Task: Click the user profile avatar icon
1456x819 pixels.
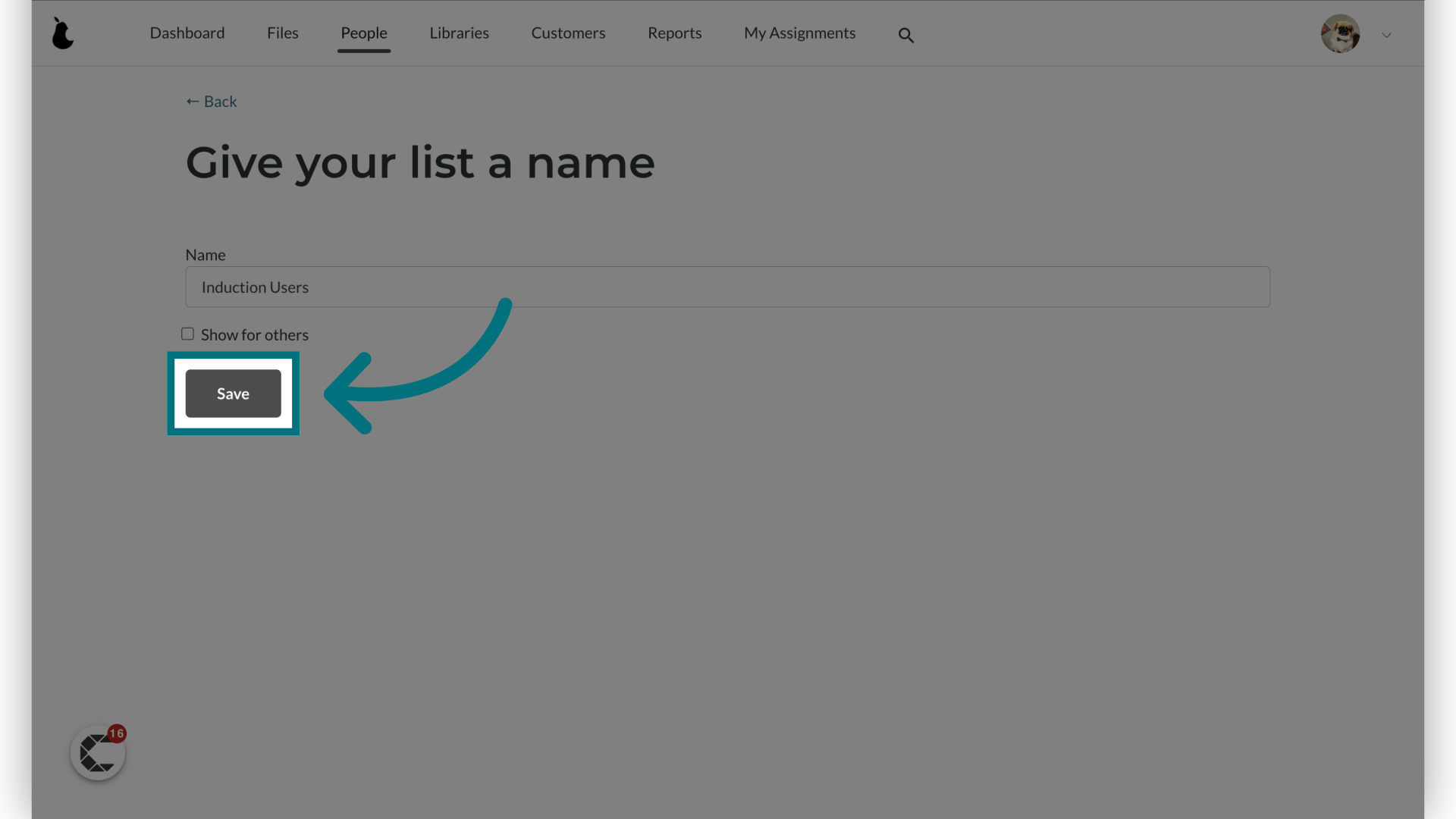Action: pyautogui.click(x=1340, y=33)
